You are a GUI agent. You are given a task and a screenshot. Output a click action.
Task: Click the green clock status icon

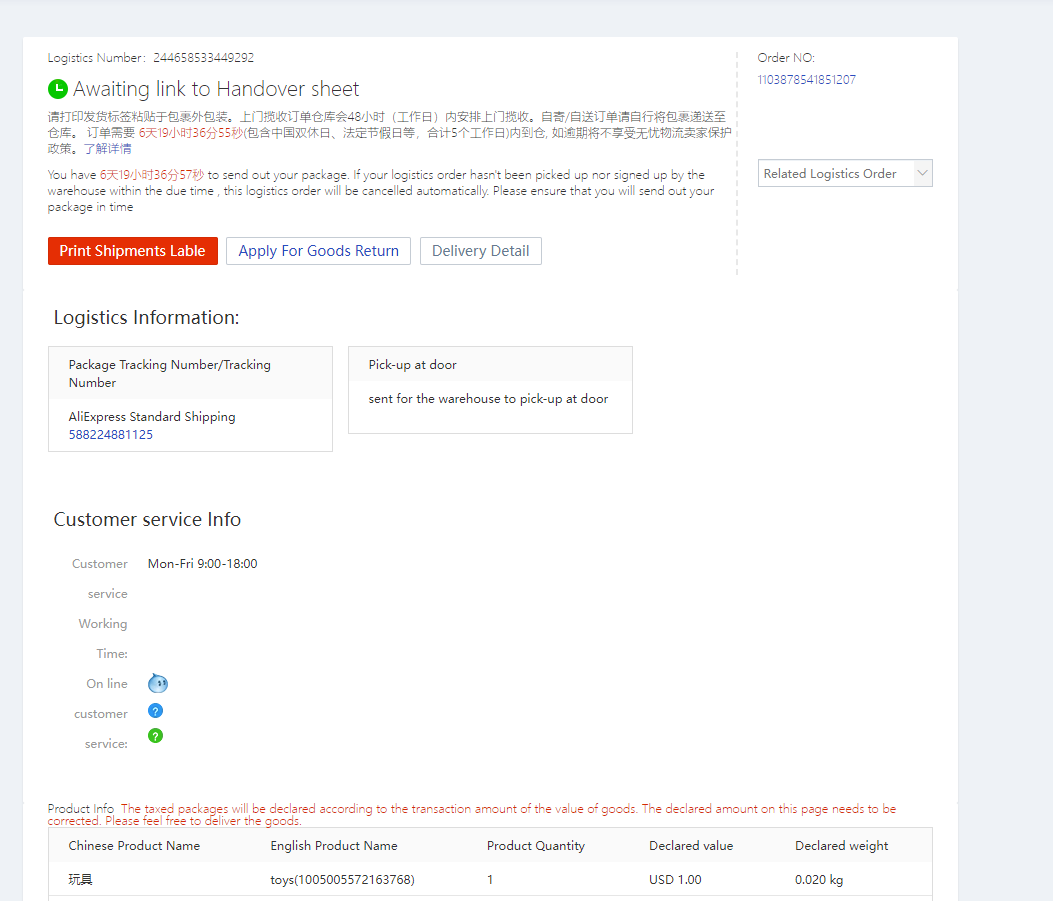58,89
